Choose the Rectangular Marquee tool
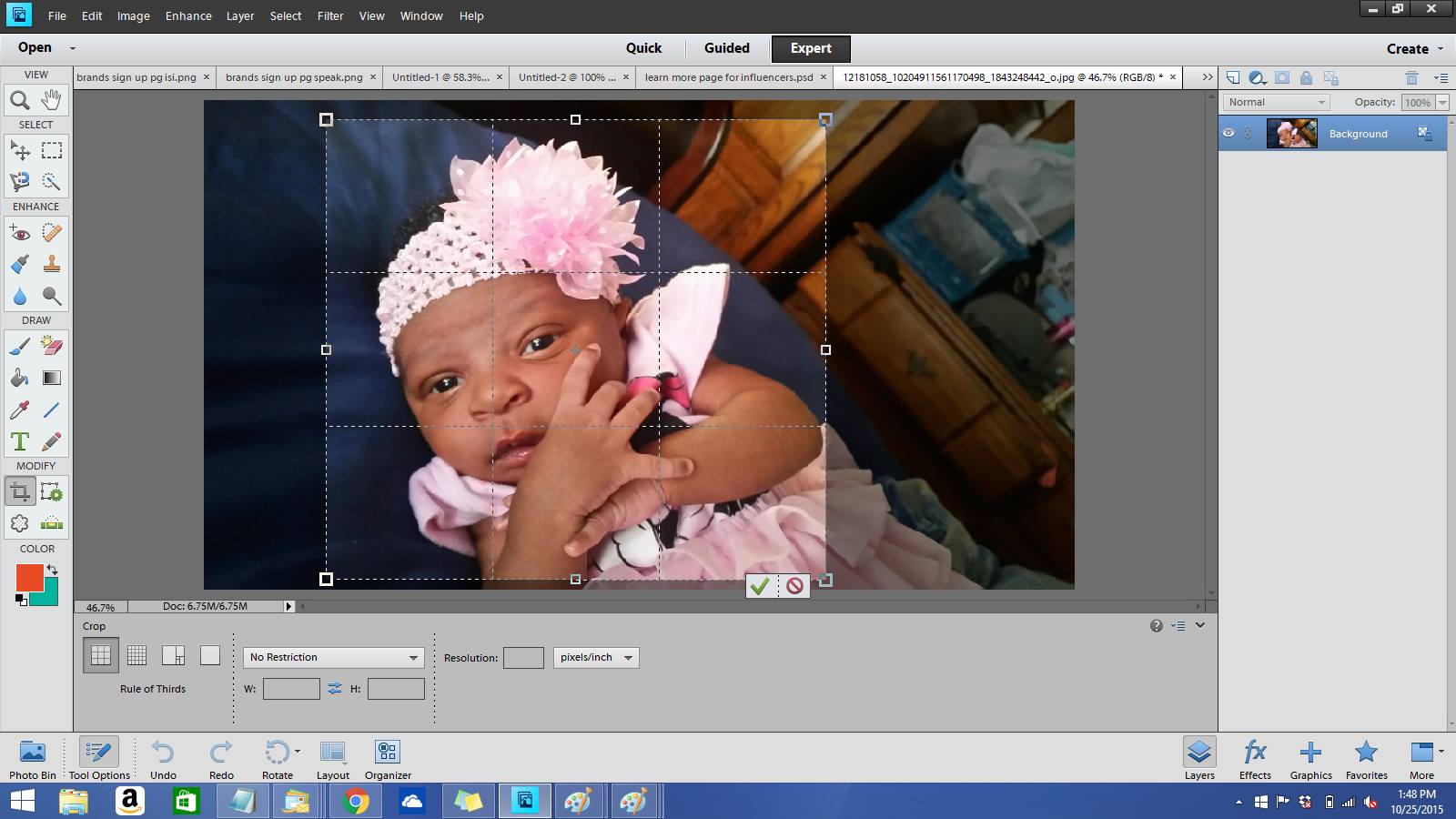The width and height of the screenshot is (1456, 819). (52, 150)
